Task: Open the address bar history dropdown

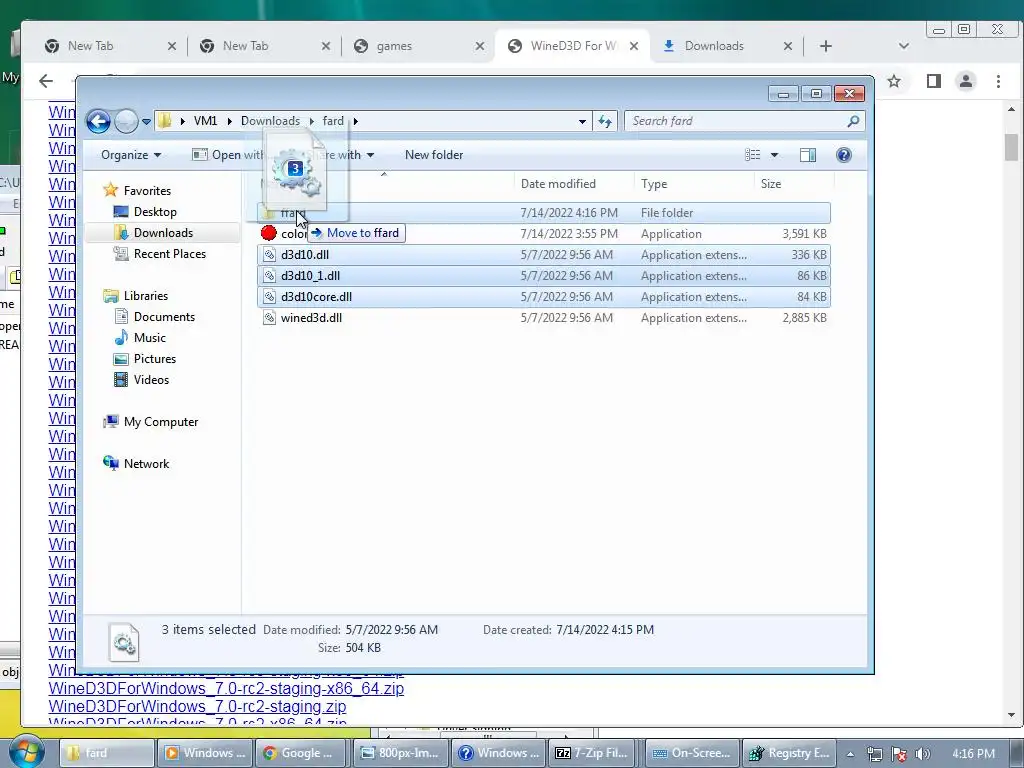Action: pos(582,121)
